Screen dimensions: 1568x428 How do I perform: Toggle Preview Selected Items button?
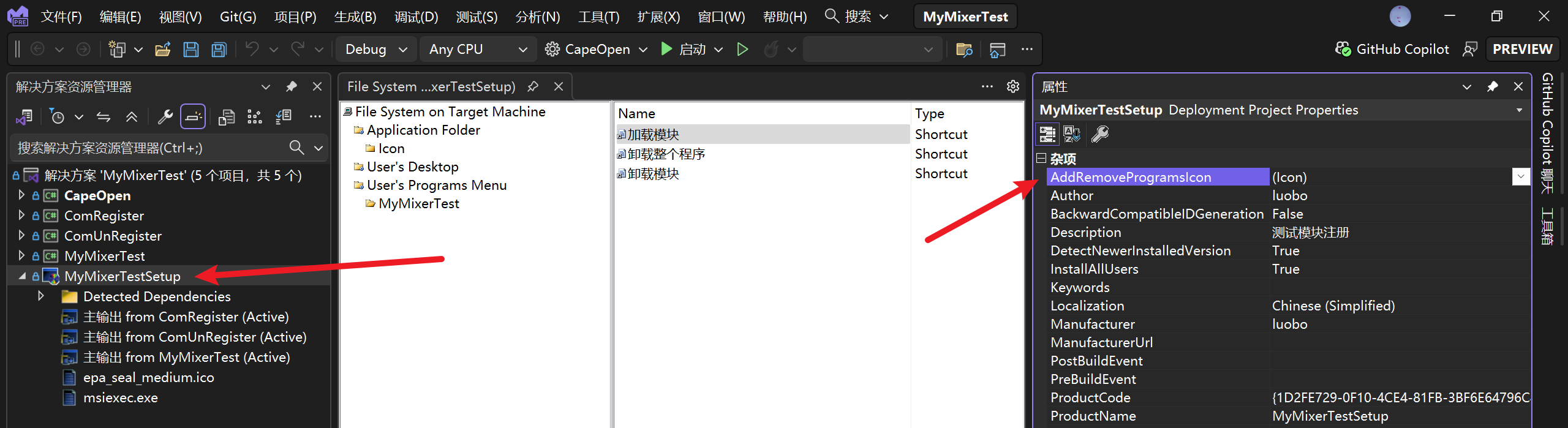[x=193, y=116]
